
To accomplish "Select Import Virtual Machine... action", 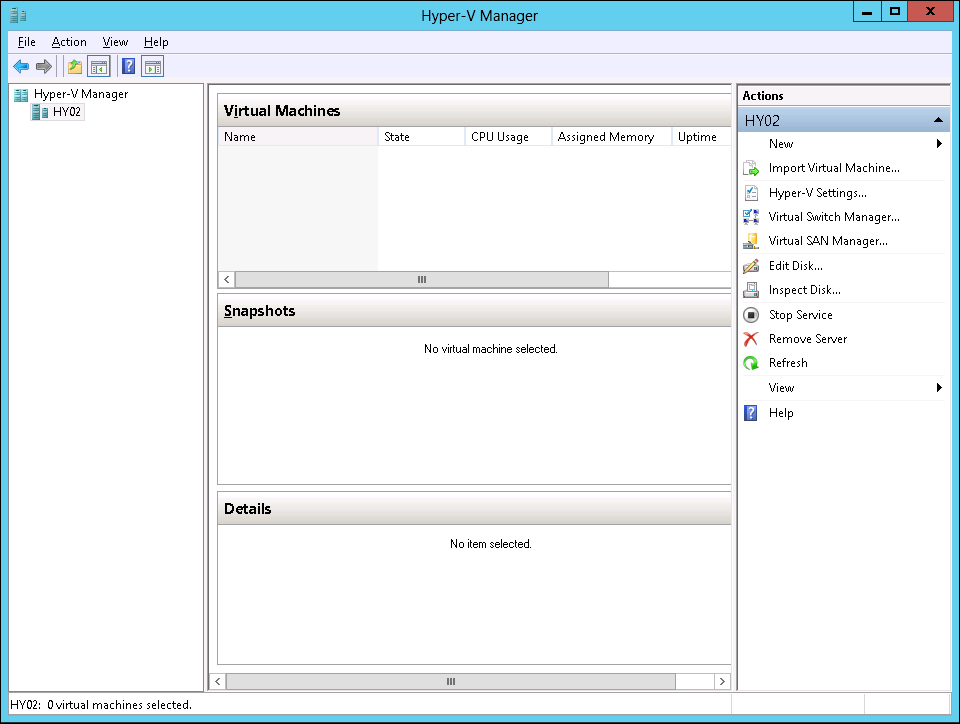I will [834, 168].
